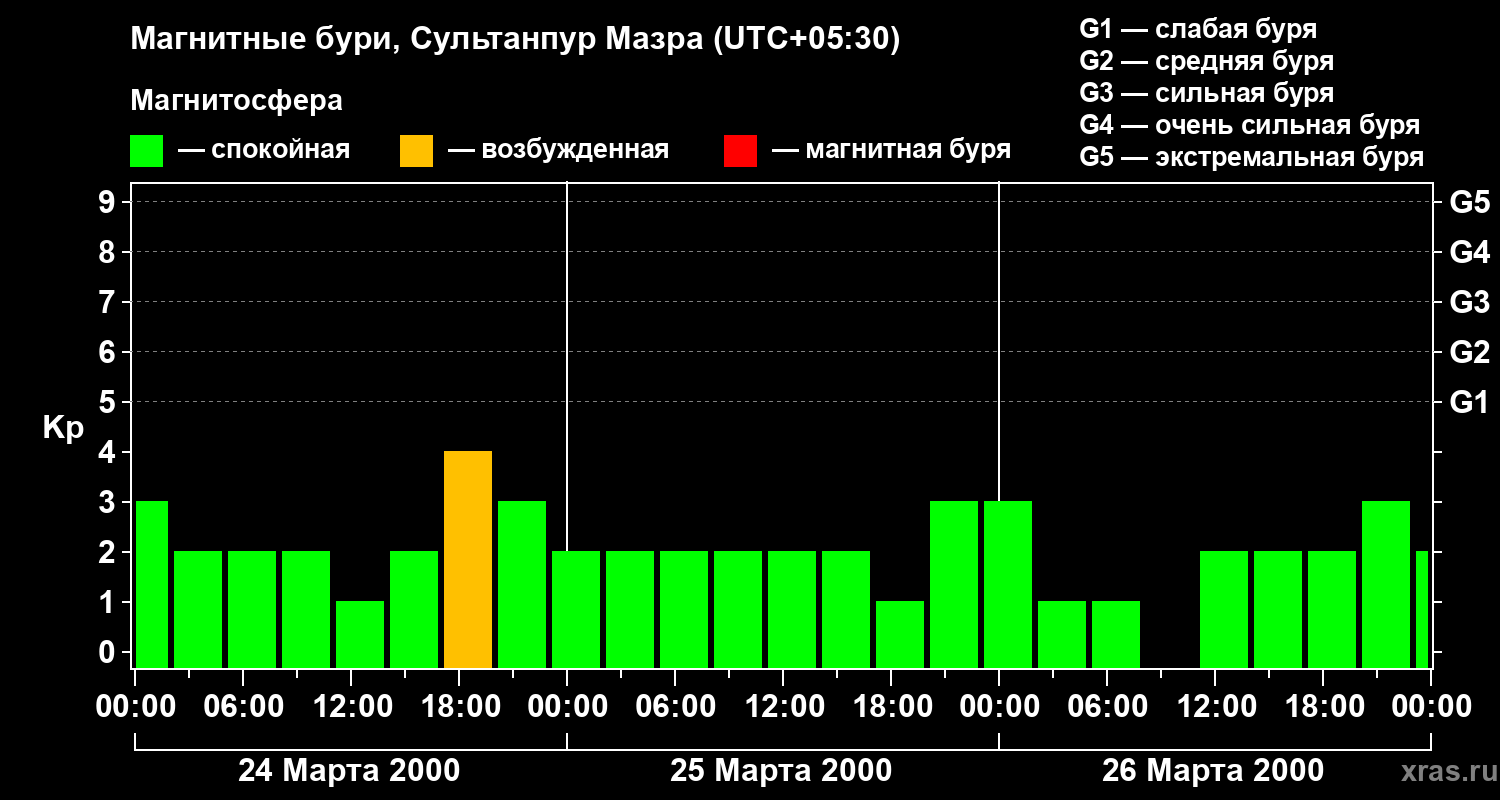Click the '— спокойная' legend label
This screenshot has height=800, width=1500.
pyautogui.click(x=264, y=150)
